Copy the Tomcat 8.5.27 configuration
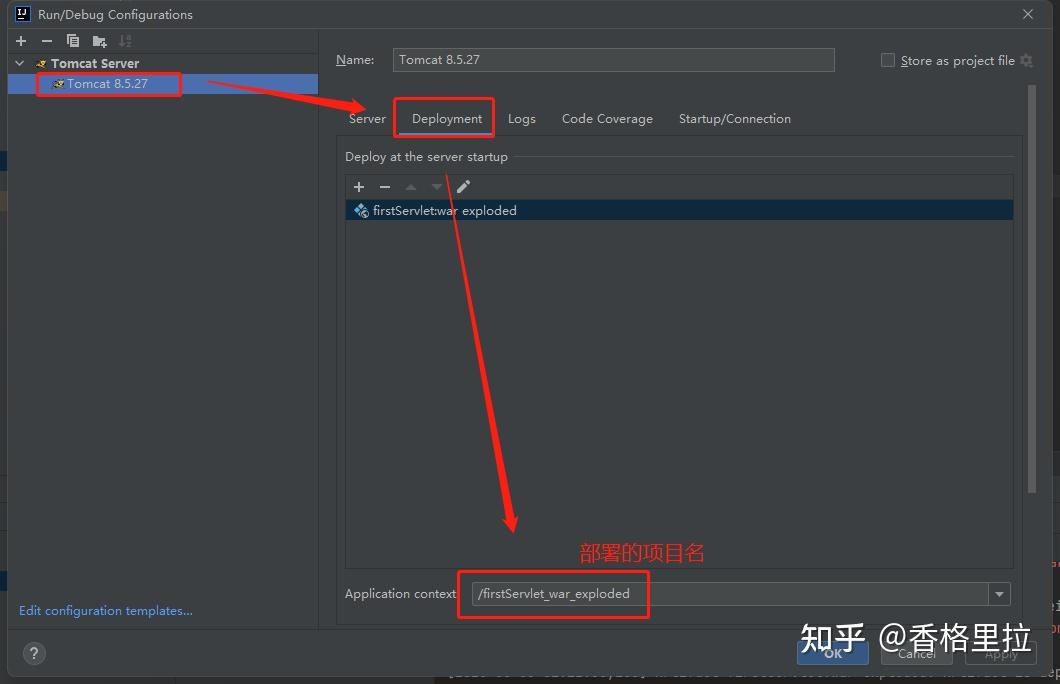The height and width of the screenshot is (684, 1060). pos(71,41)
